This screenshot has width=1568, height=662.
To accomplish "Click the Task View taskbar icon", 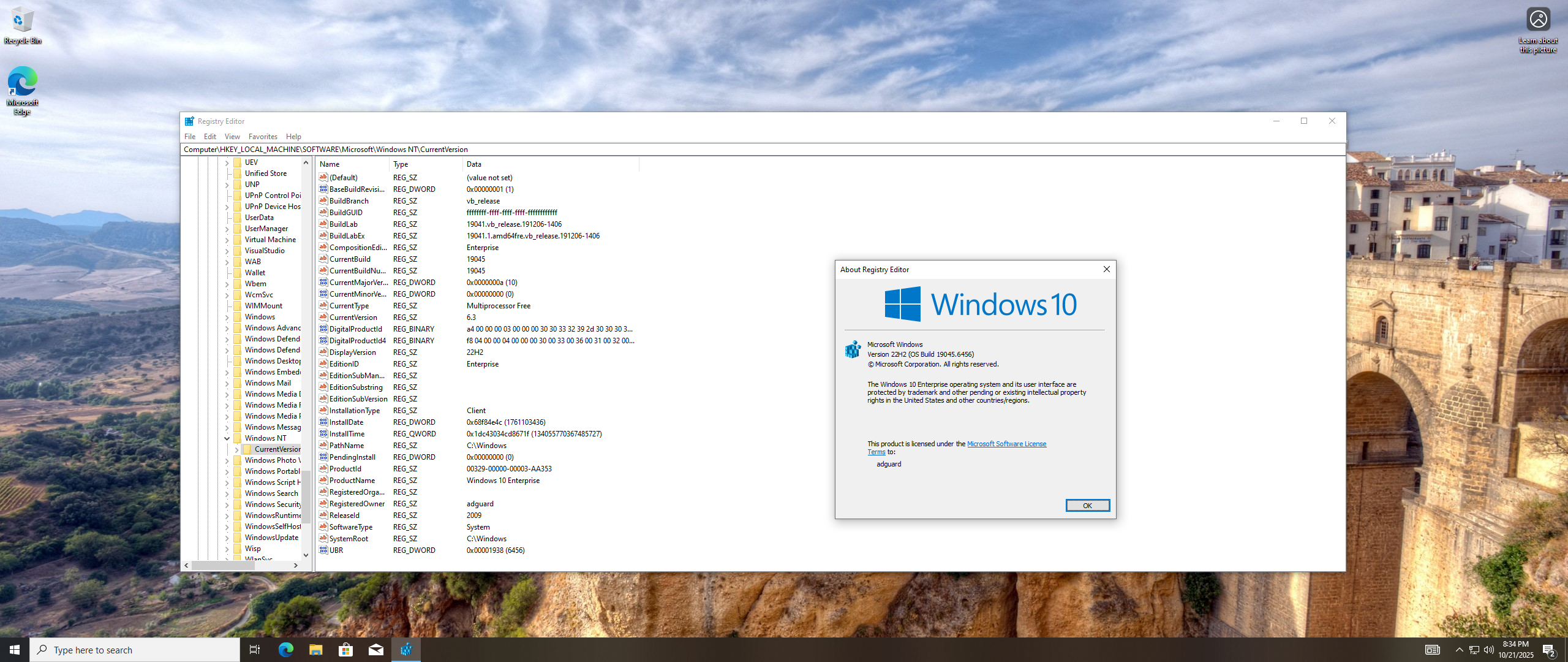I will click(x=255, y=650).
